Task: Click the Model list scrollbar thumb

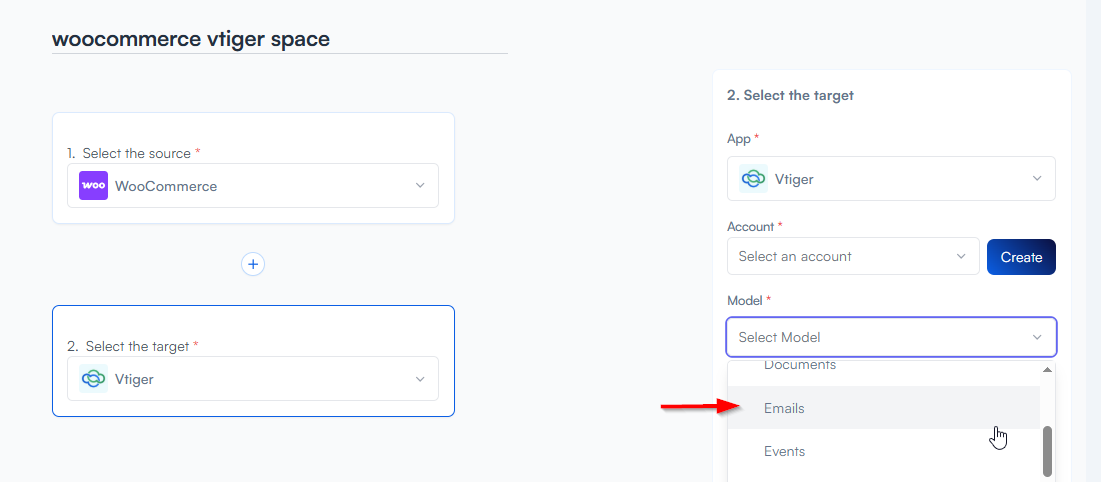Action: coord(1047,451)
